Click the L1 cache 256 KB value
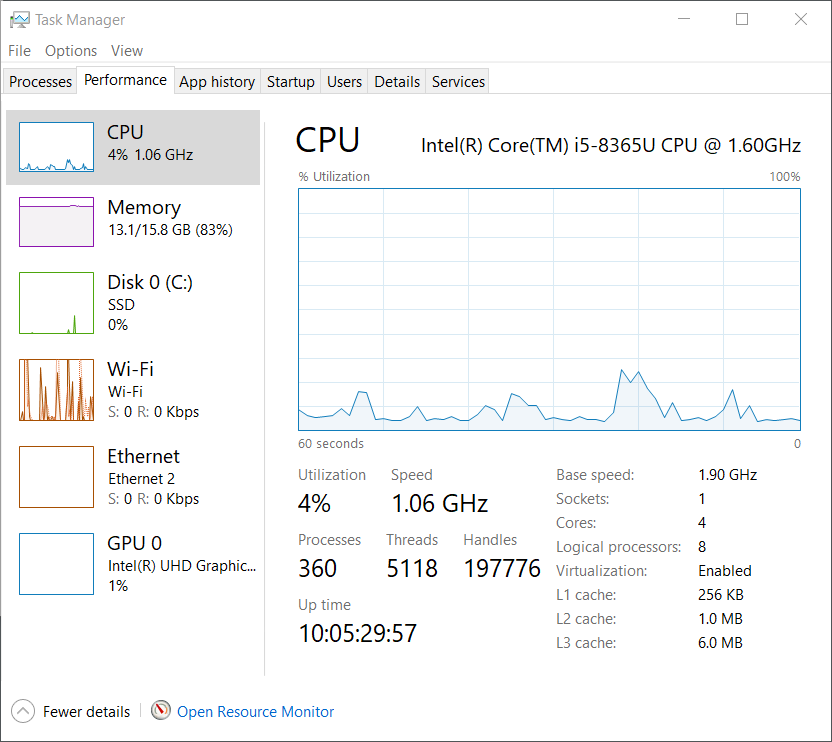Screen dimensions: 832x742 coord(721,595)
